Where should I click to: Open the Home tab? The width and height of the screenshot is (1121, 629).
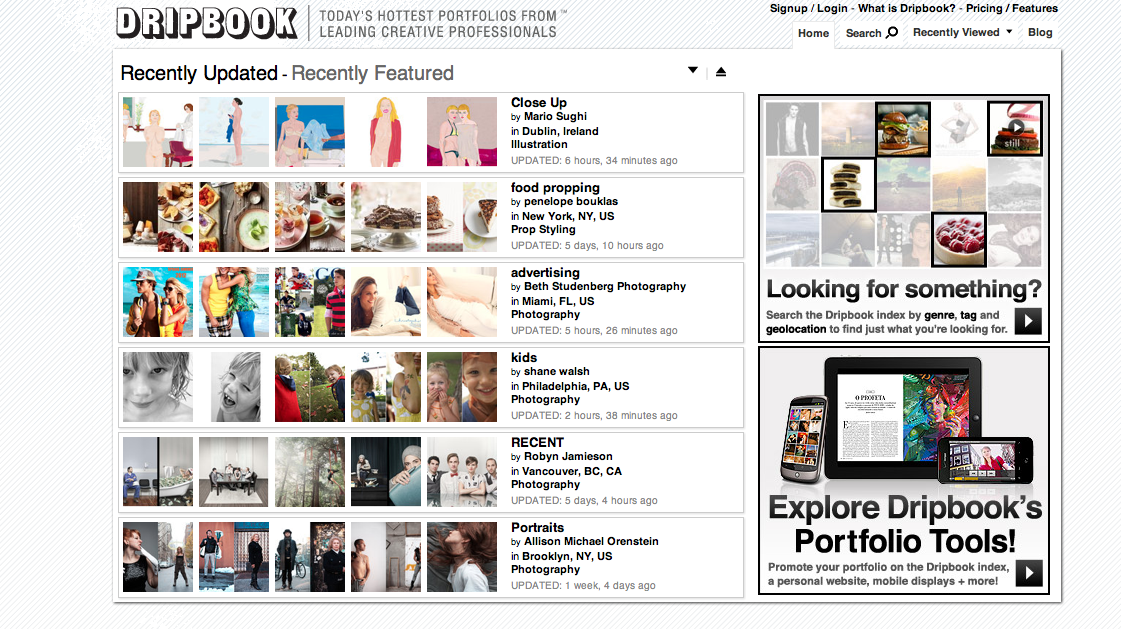[814, 34]
